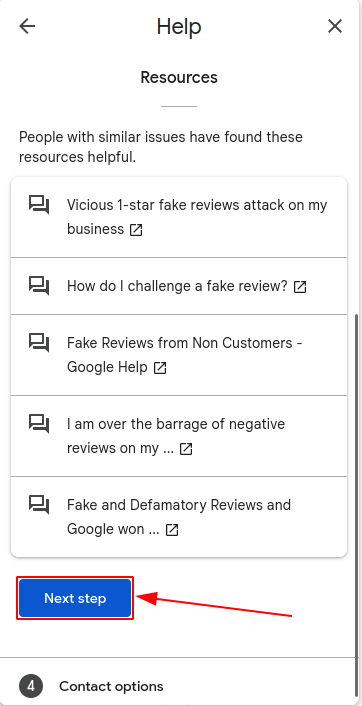Click chat icon beside Vicious 1-star fake reviews
The height and width of the screenshot is (706, 362).
point(39,205)
